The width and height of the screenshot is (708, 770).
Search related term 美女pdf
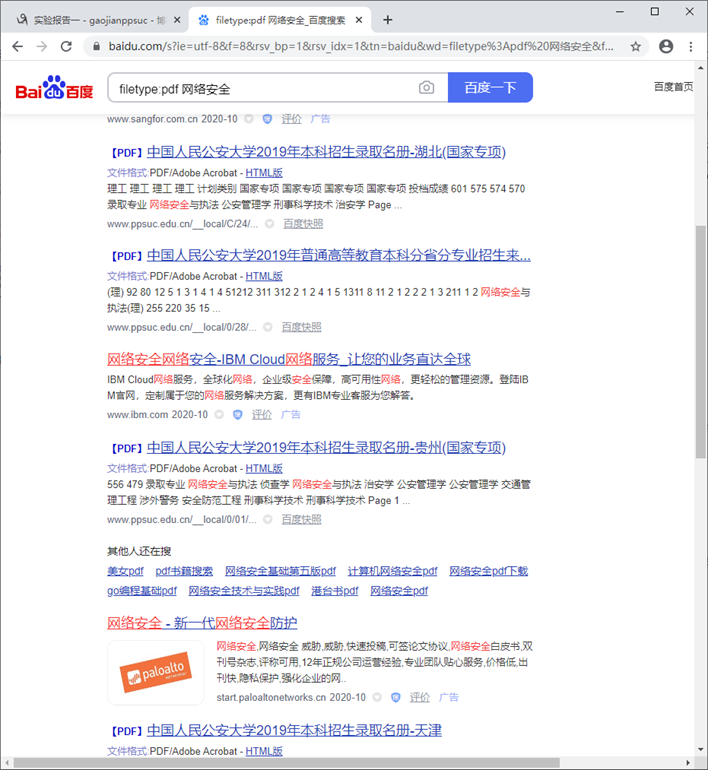(x=125, y=571)
